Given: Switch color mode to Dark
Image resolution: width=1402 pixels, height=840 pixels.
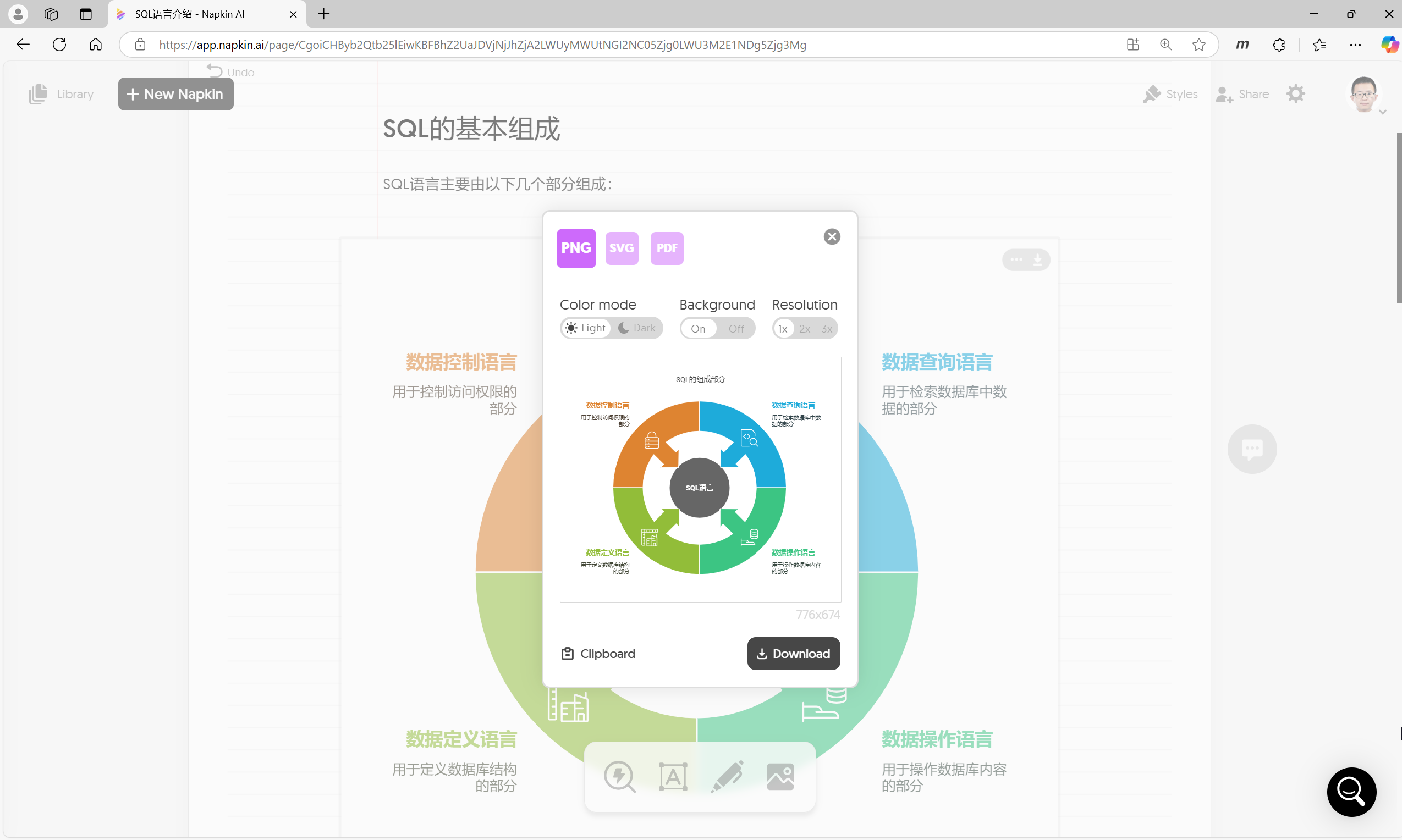Looking at the screenshot, I should [637, 328].
